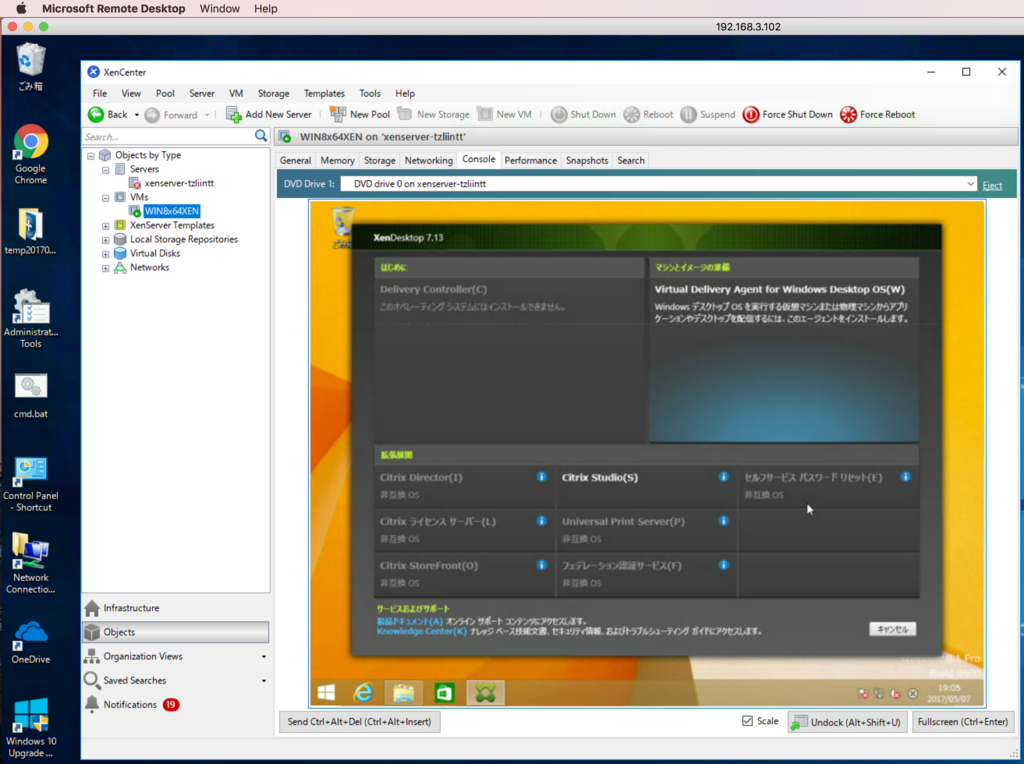1024x764 pixels.
Task: Click the Shut Down power icon
Action: coord(559,115)
